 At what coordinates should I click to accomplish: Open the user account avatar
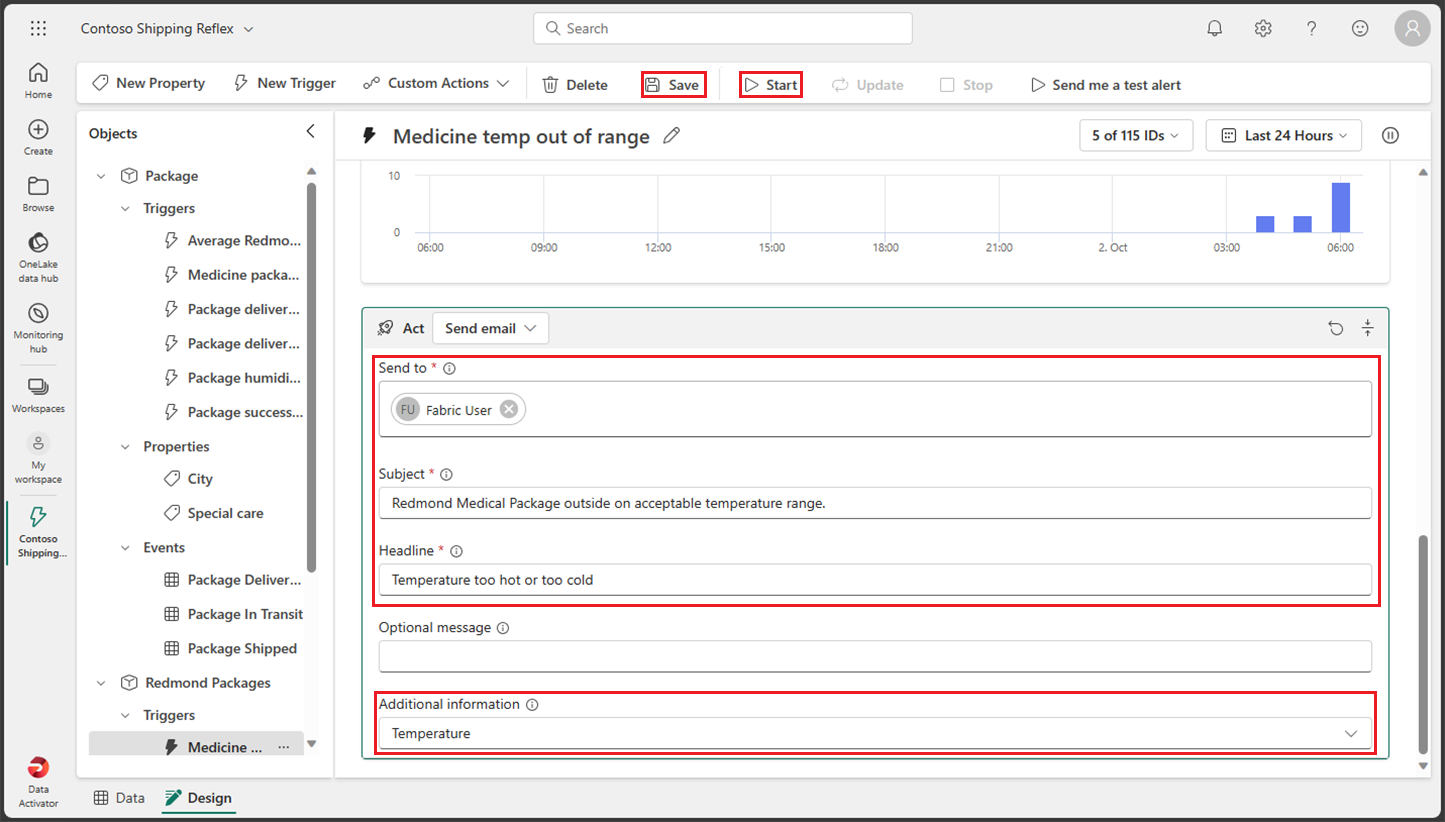[x=1412, y=29]
